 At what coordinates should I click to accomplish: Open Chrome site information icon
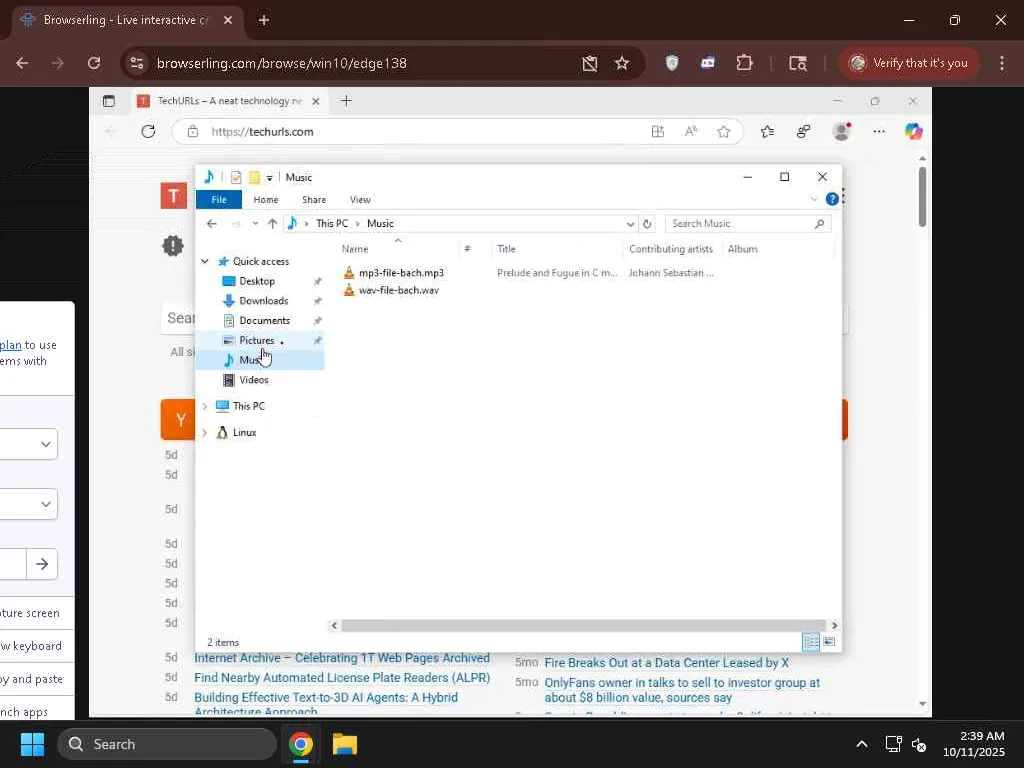pyautogui.click(x=137, y=63)
